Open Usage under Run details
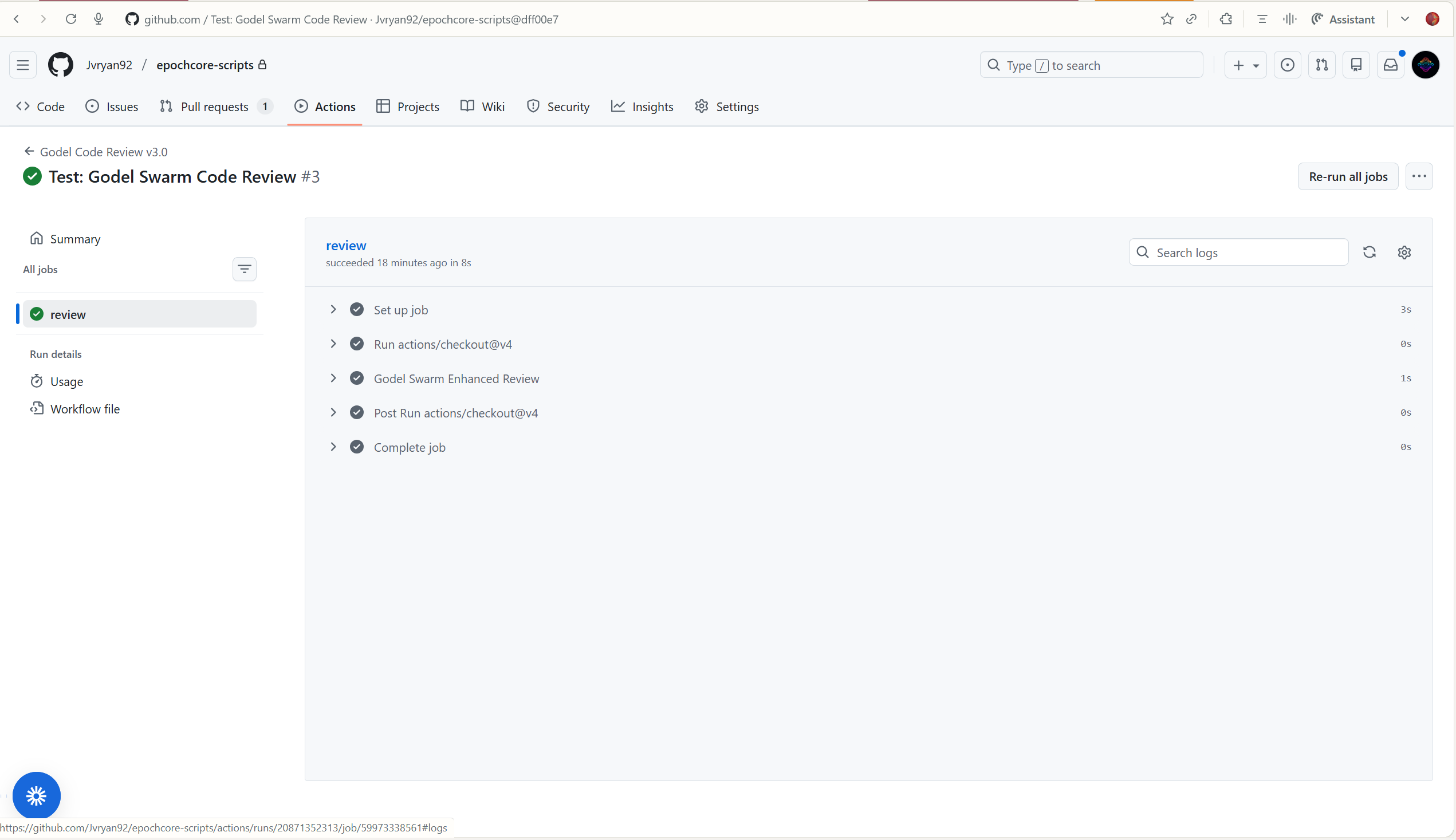Image resolution: width=1456 pixels, height=840 pixels. coord(66,381)
